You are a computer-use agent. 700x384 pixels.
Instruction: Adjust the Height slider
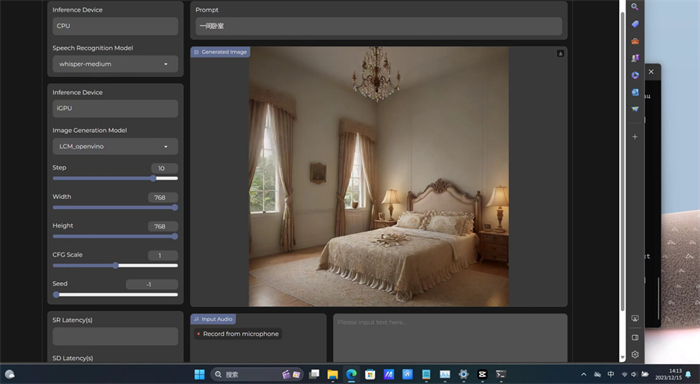click(115, 236)
